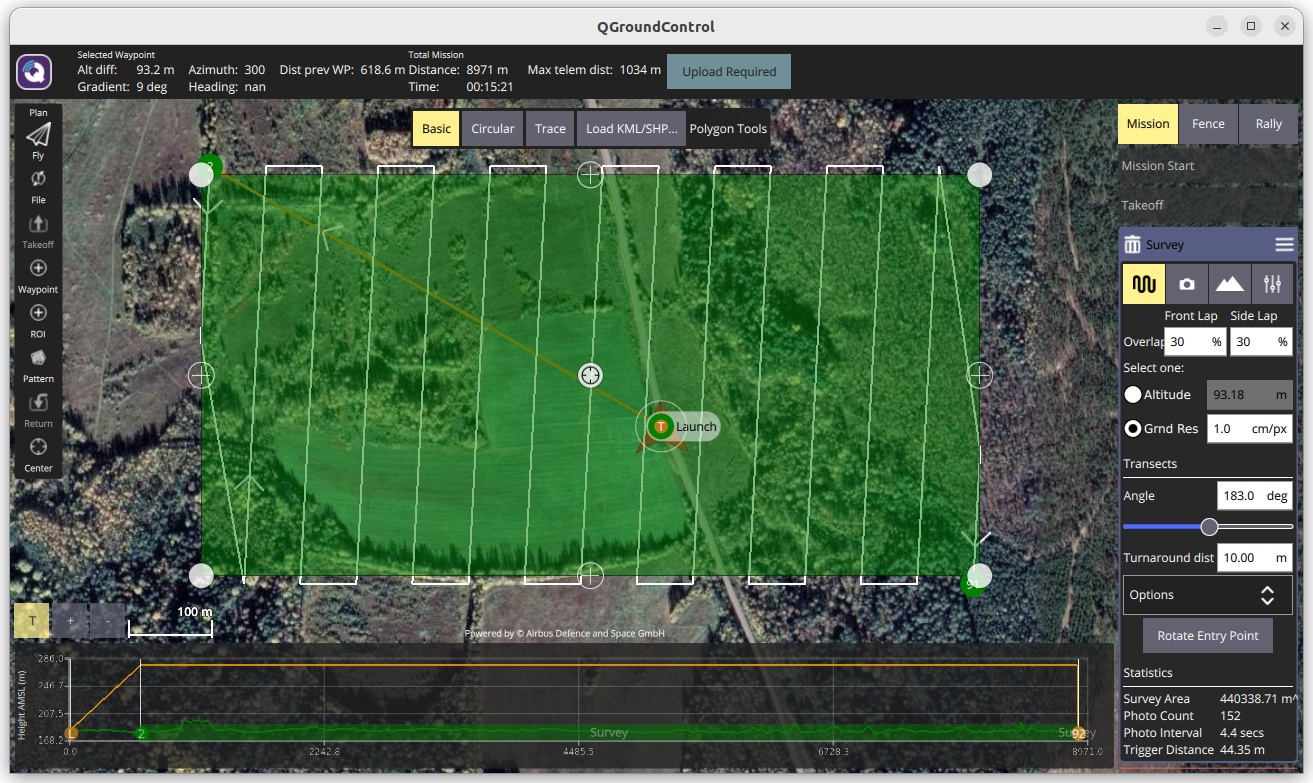Select the Grnd Res radio button

click(x=1133, y=429)
